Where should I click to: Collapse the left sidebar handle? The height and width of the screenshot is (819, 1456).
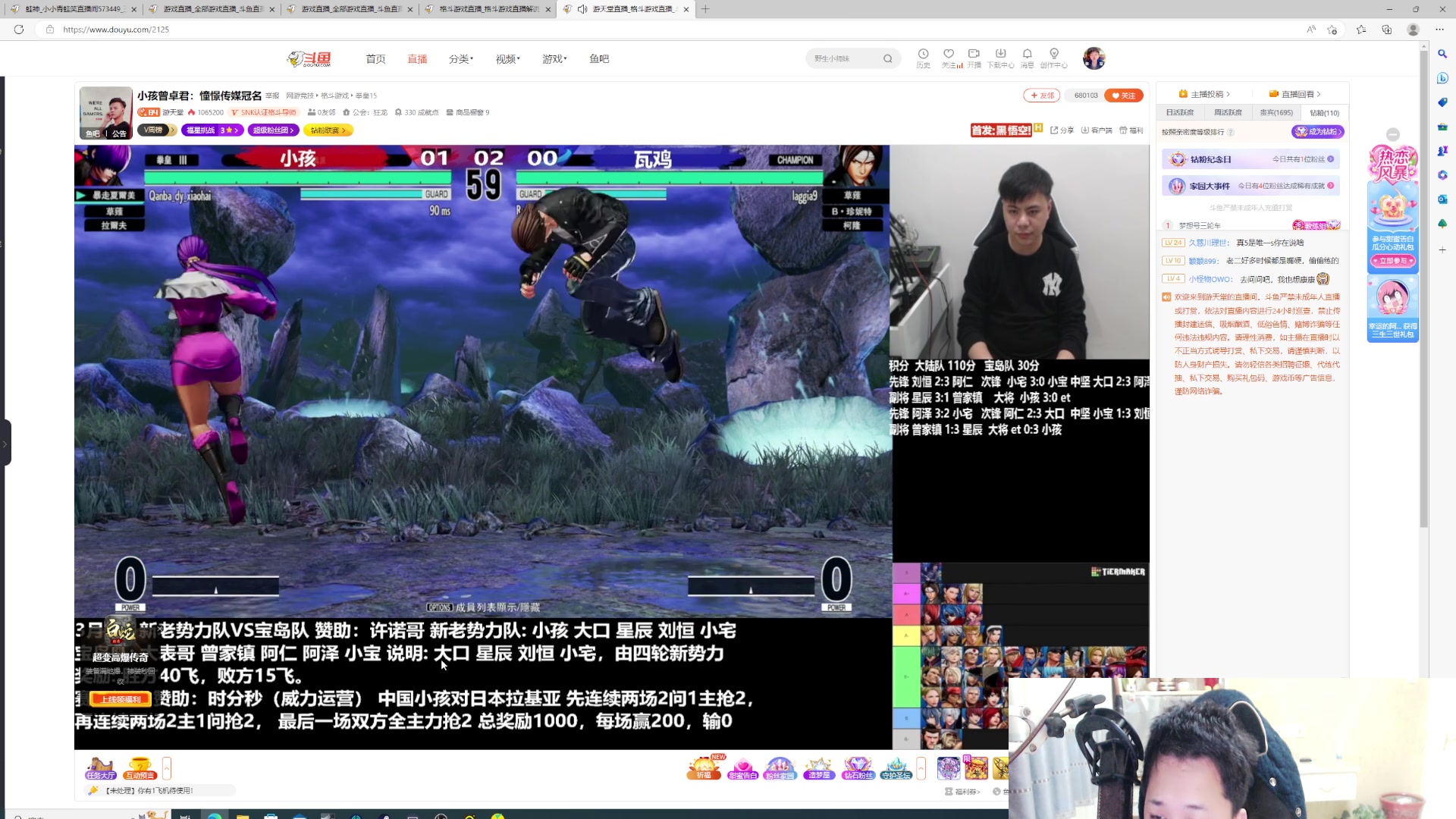pos(5,442)
